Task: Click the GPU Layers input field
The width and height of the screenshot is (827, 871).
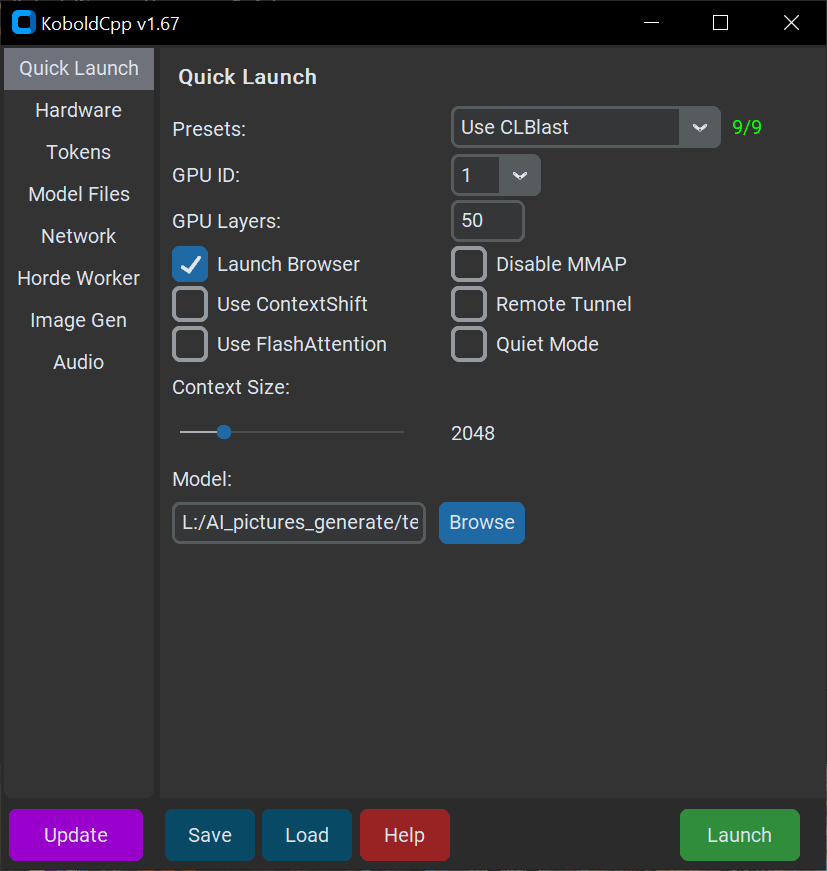Action: (x=488, y=221)
